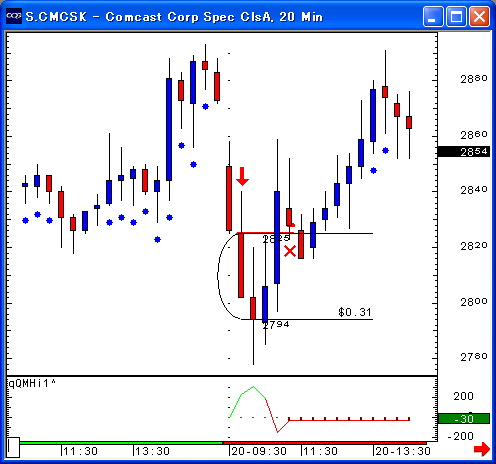The height and width of the screenshot is (464, 496).
Task: Select the qQMHi1^ study label
Action: [31, 384]
